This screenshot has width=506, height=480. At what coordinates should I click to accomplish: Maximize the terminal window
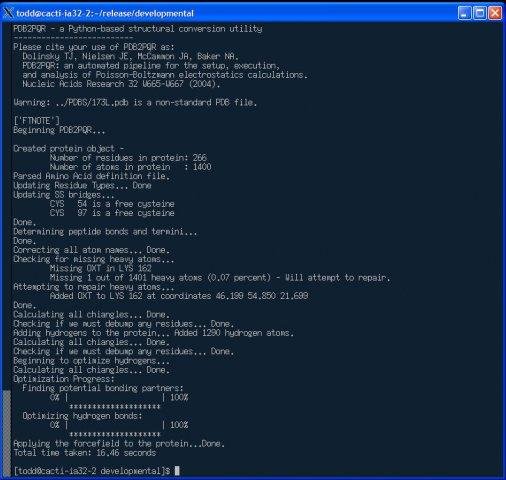click(480, 13)
